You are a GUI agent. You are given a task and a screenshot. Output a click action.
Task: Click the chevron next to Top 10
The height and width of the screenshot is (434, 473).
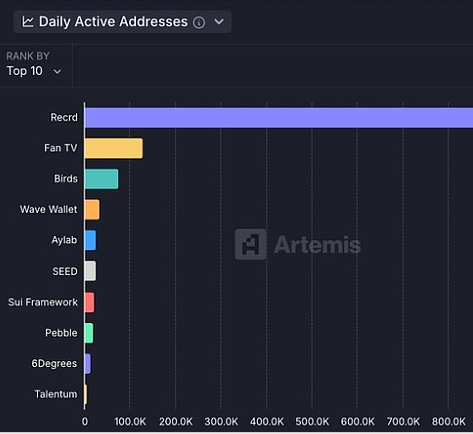(57, 72)
